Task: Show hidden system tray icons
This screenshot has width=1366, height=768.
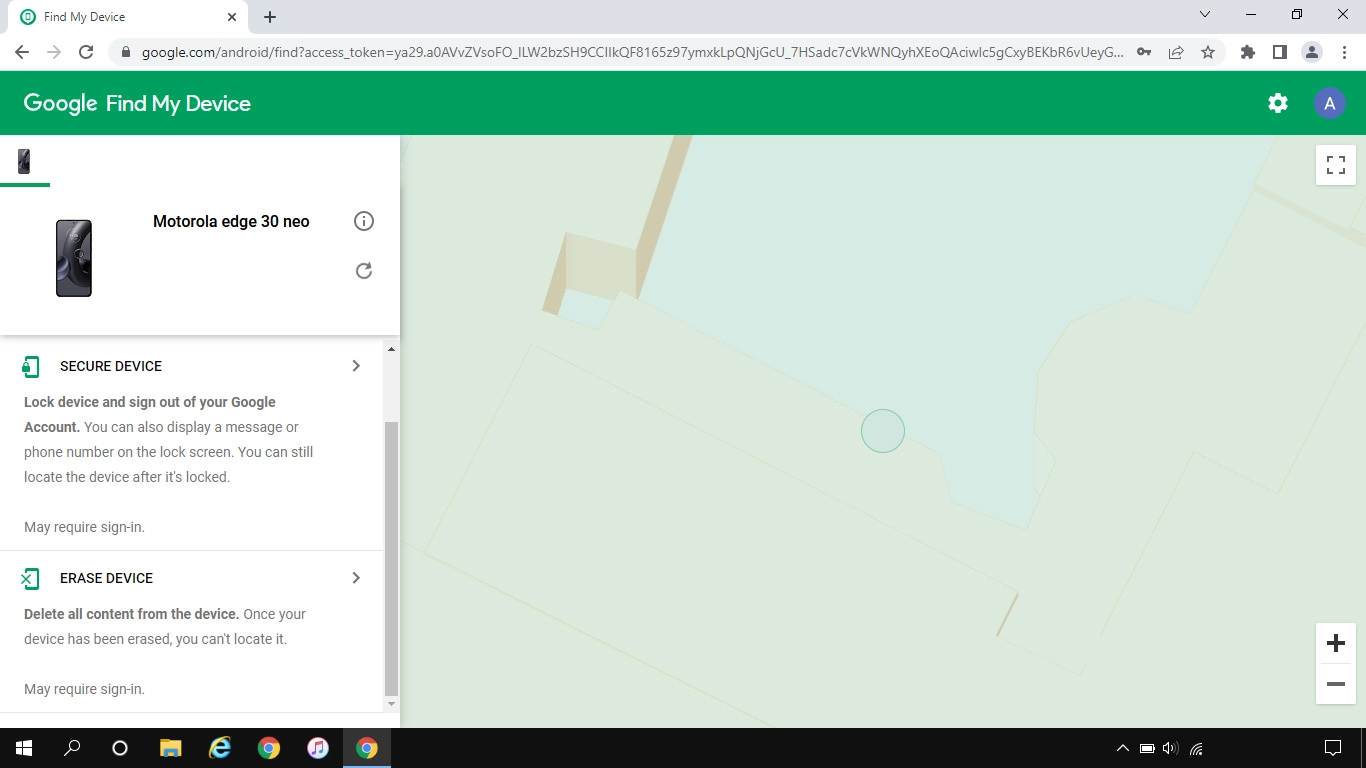Action: pos(1122,747)
